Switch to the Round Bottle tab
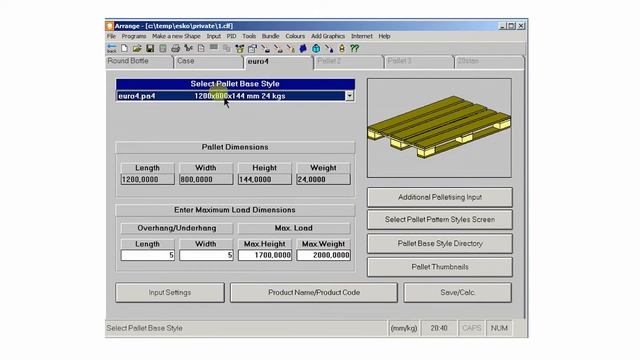 (x=139, y=61)
